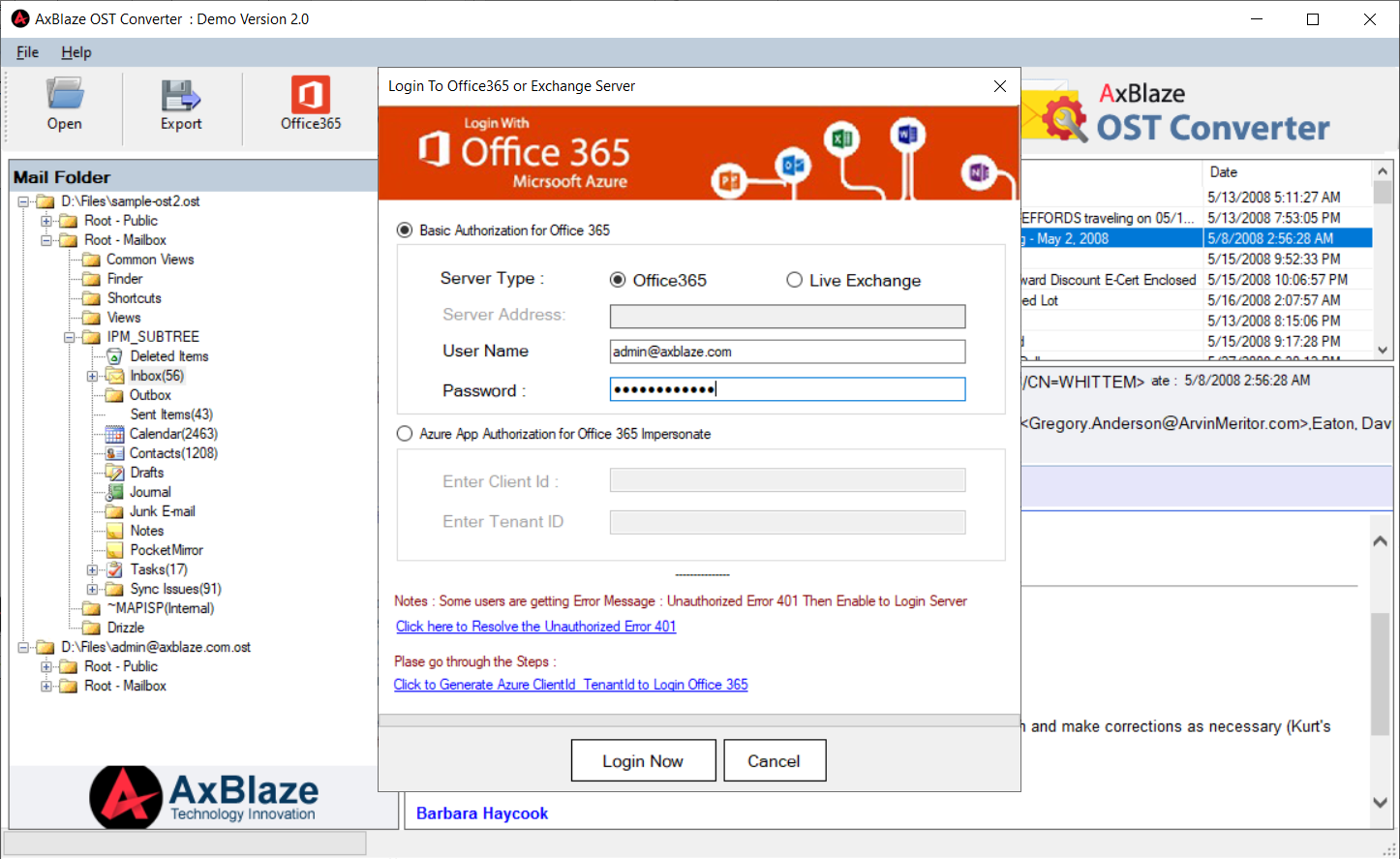This screenshot has width=1400, height=859.
Task: Click the preview pane scrollbar down arrow
Action: coord(1381,802)
